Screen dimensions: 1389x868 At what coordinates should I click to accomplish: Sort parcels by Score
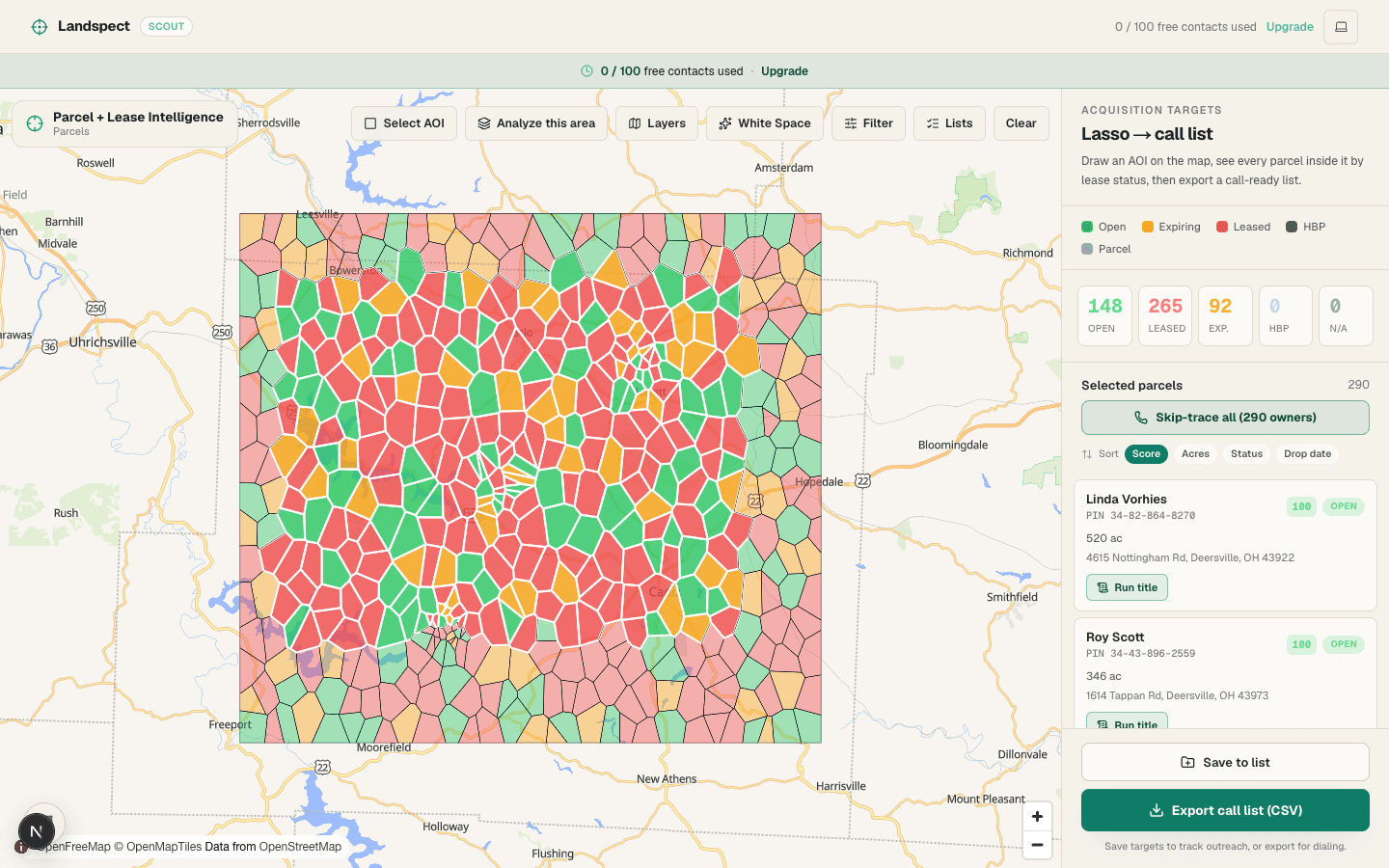[x=1146, y=454]
